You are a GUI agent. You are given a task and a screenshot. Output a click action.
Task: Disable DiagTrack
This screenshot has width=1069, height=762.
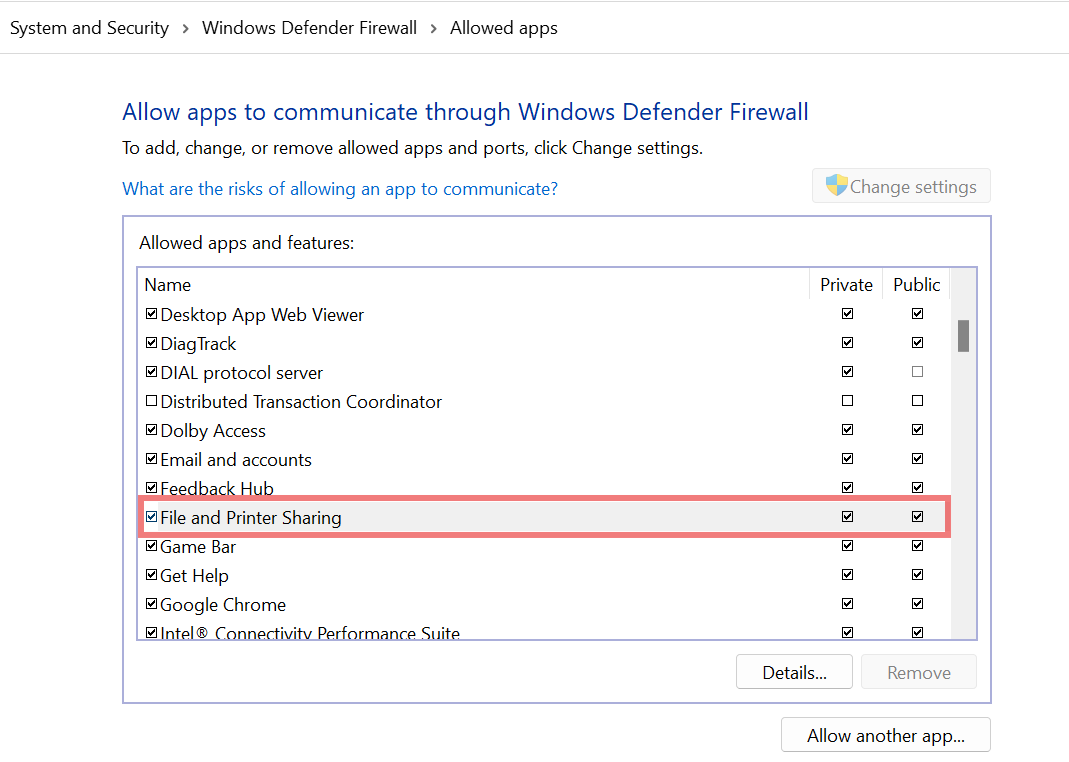(x=151, y=342)
